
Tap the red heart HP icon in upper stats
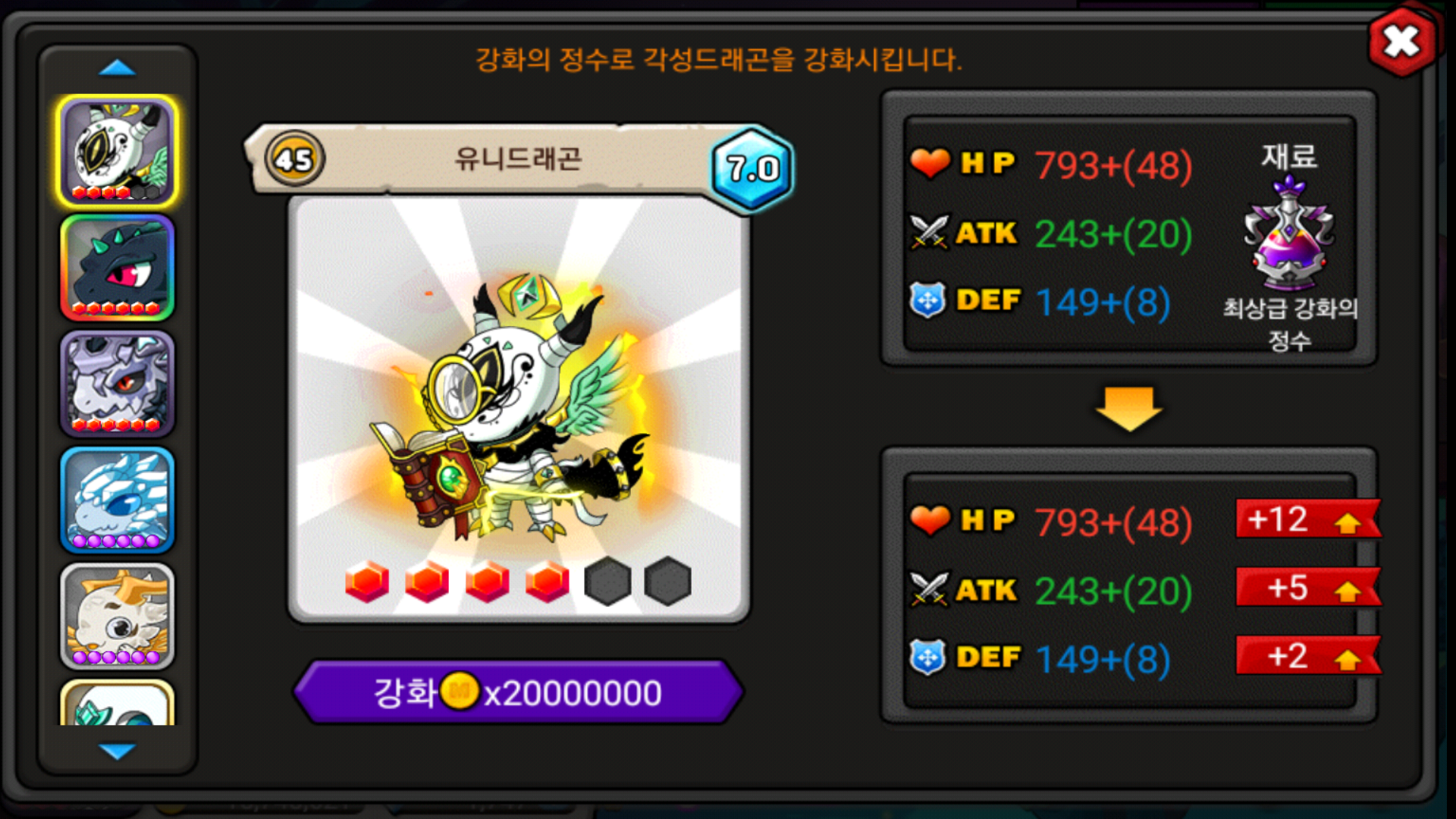click(x=930, y=162)
